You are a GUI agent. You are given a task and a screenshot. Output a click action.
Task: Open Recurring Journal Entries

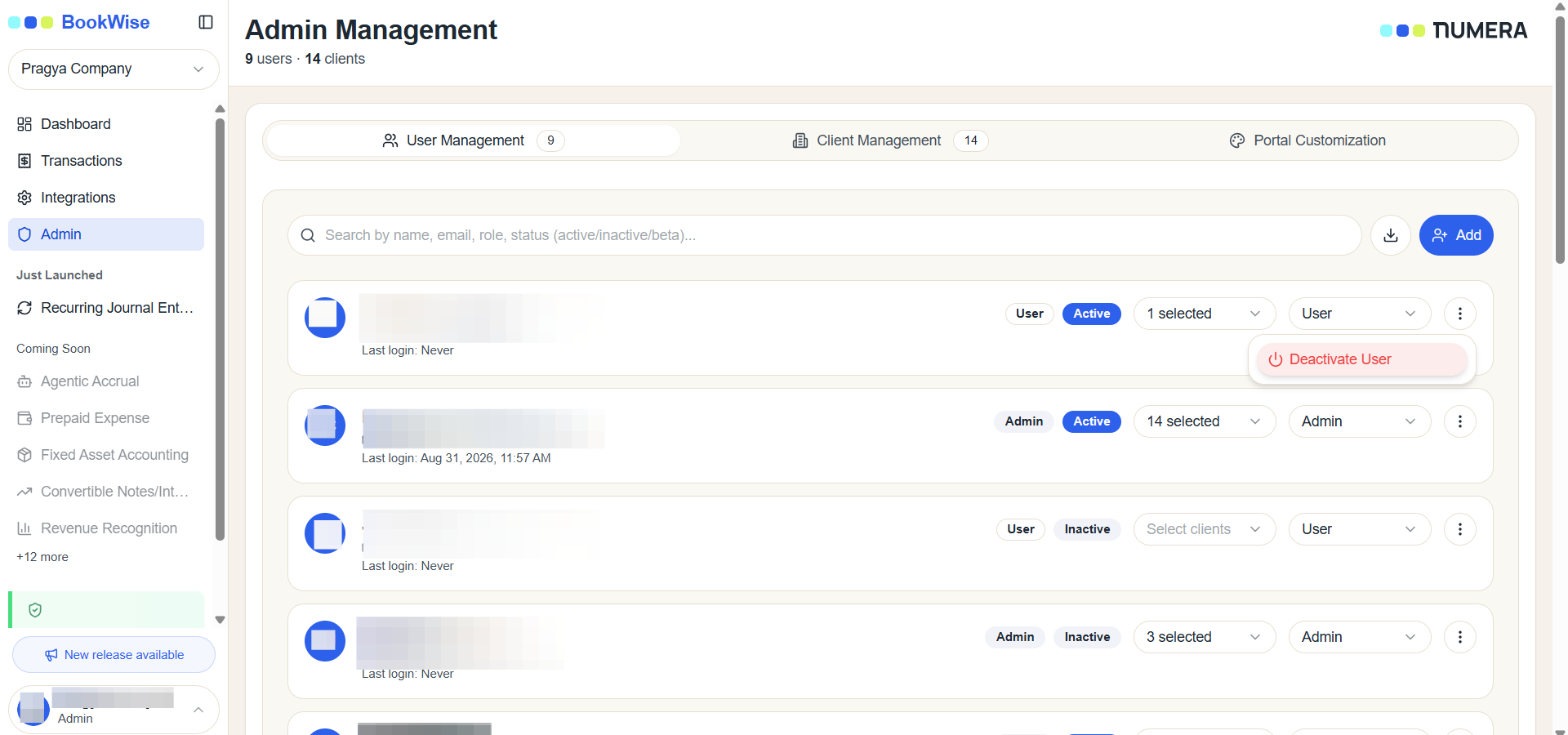(x=106, y=308)
